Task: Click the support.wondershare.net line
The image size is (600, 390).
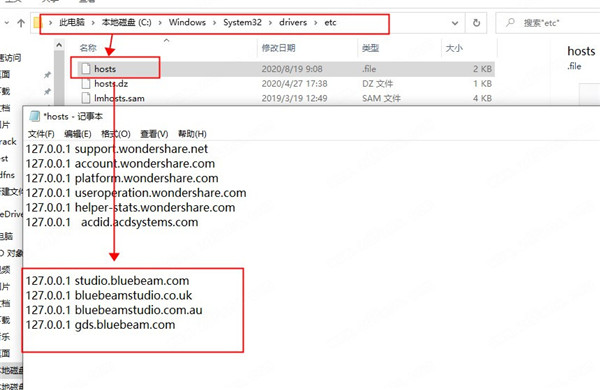Action: [x=117, y=149]
